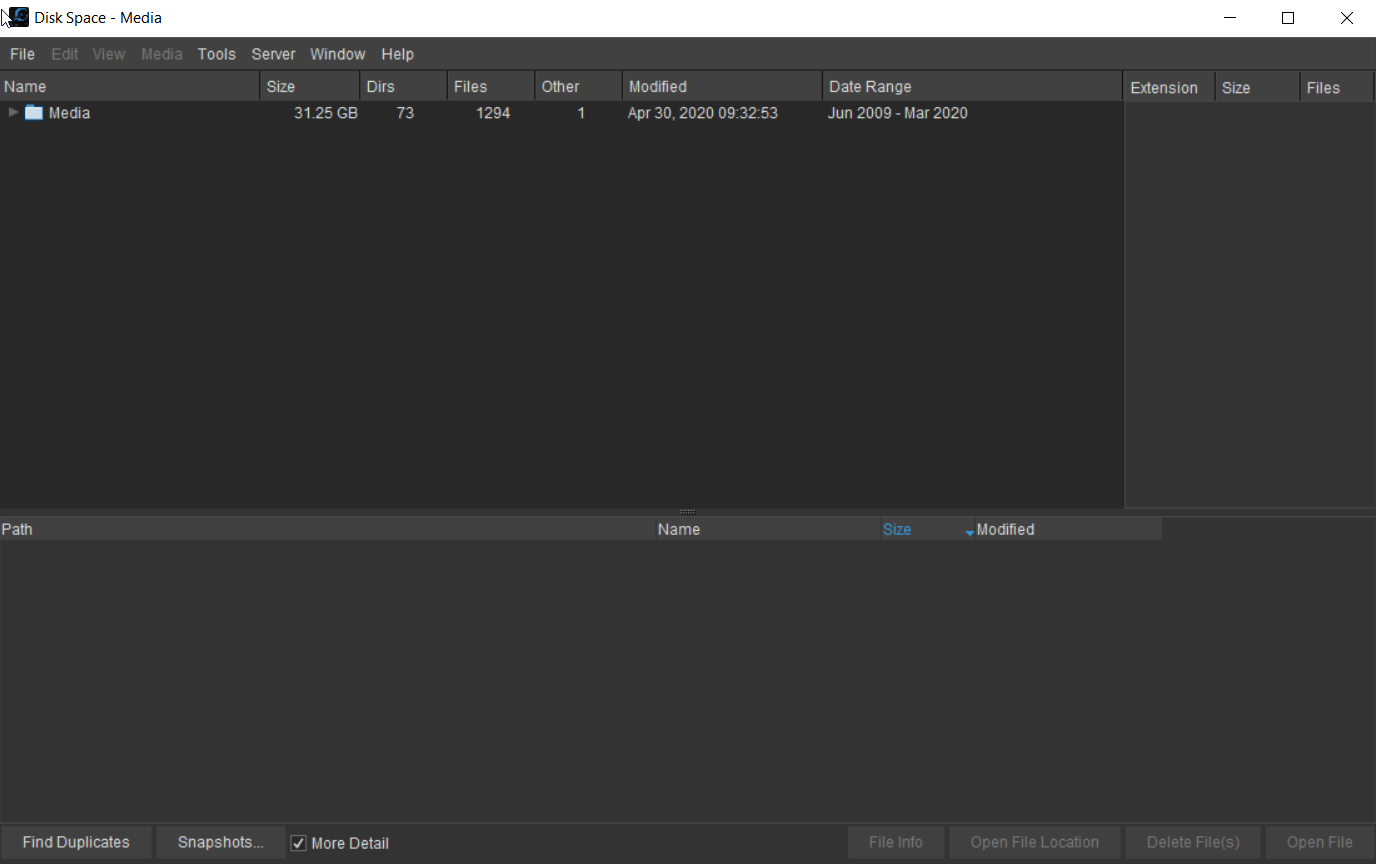Click the Find Duplicates button

point(76,842)
